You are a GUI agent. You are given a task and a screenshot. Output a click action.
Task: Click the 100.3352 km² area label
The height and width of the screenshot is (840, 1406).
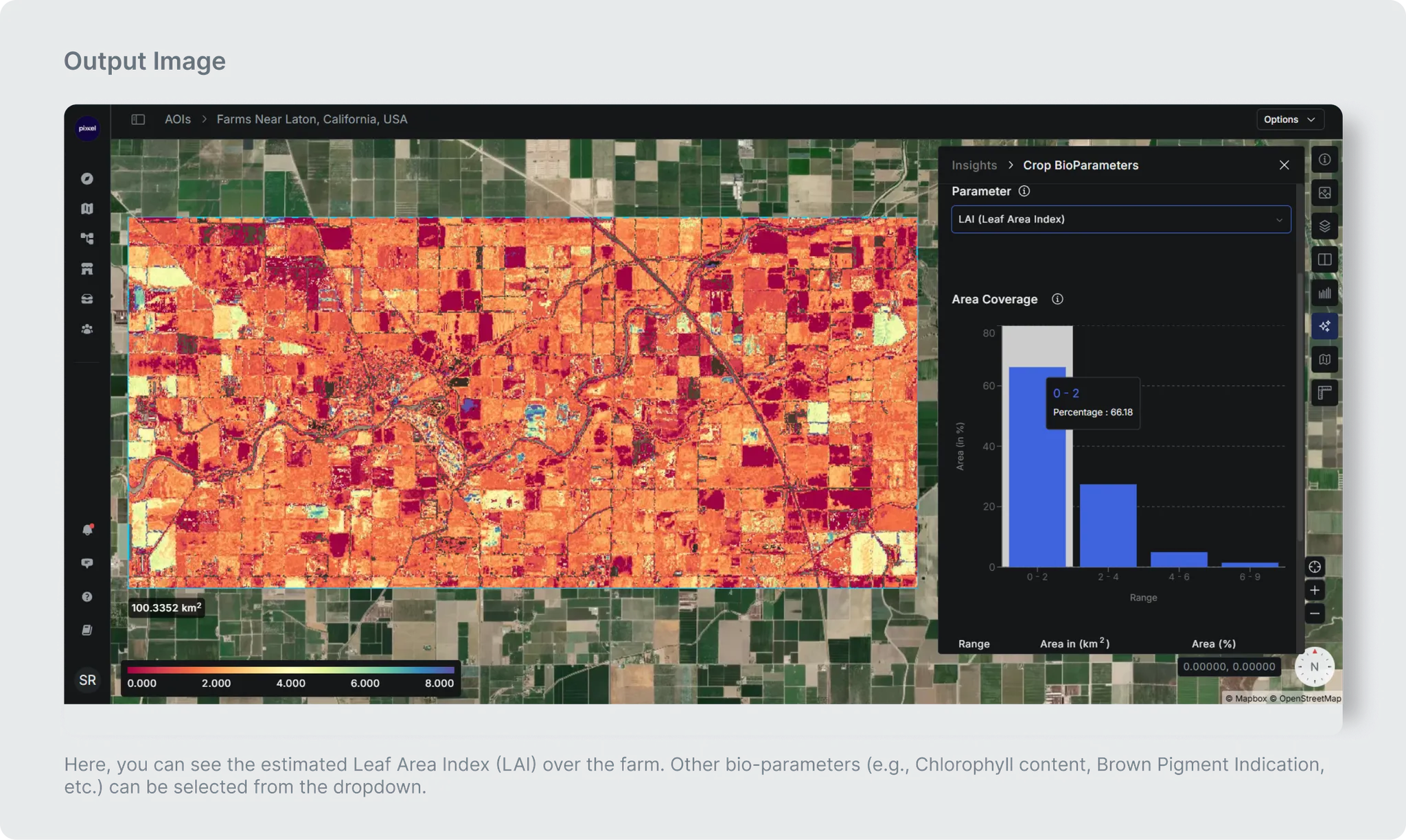pyautogui.click(x=166, y=607)
